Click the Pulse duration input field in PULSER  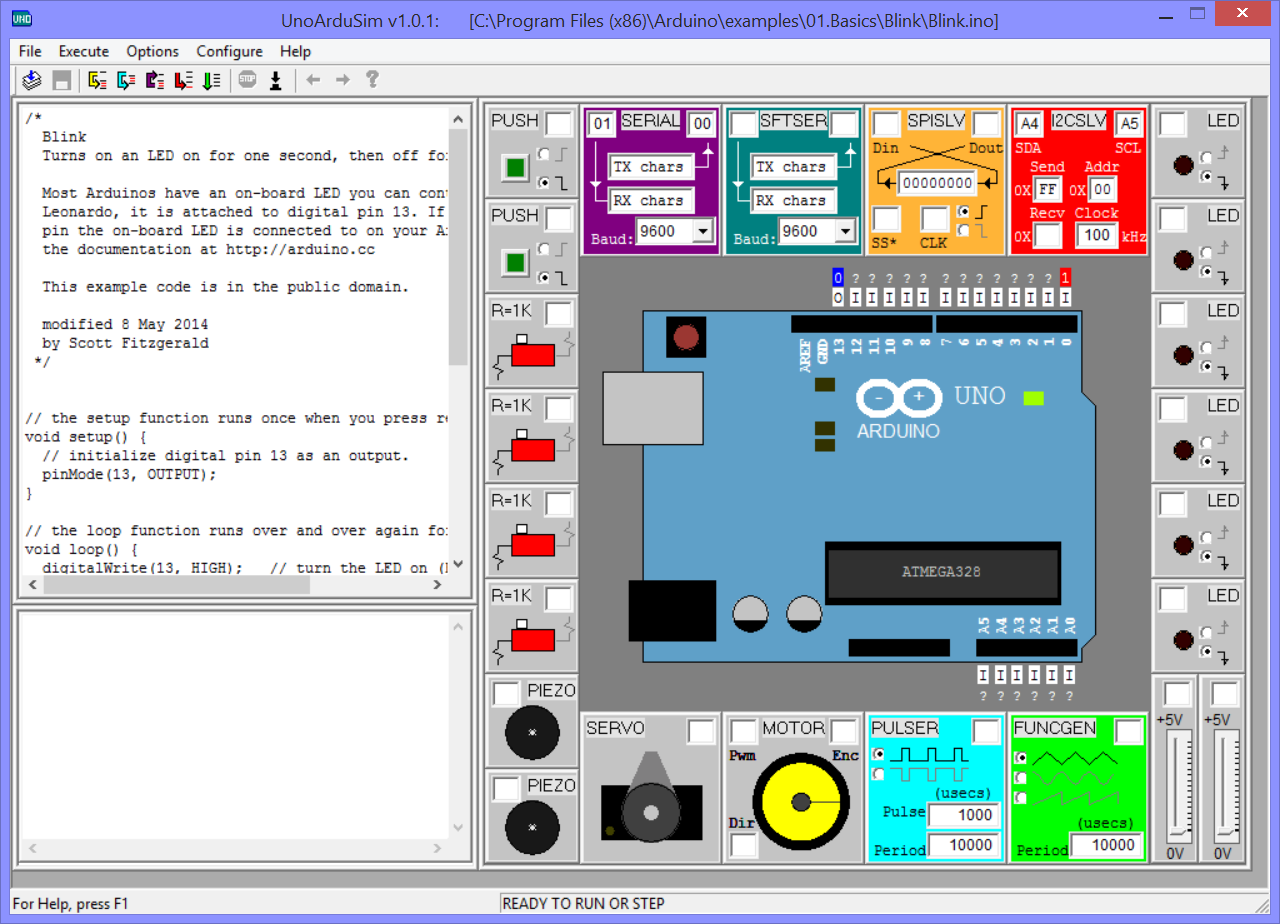(964, 815)
